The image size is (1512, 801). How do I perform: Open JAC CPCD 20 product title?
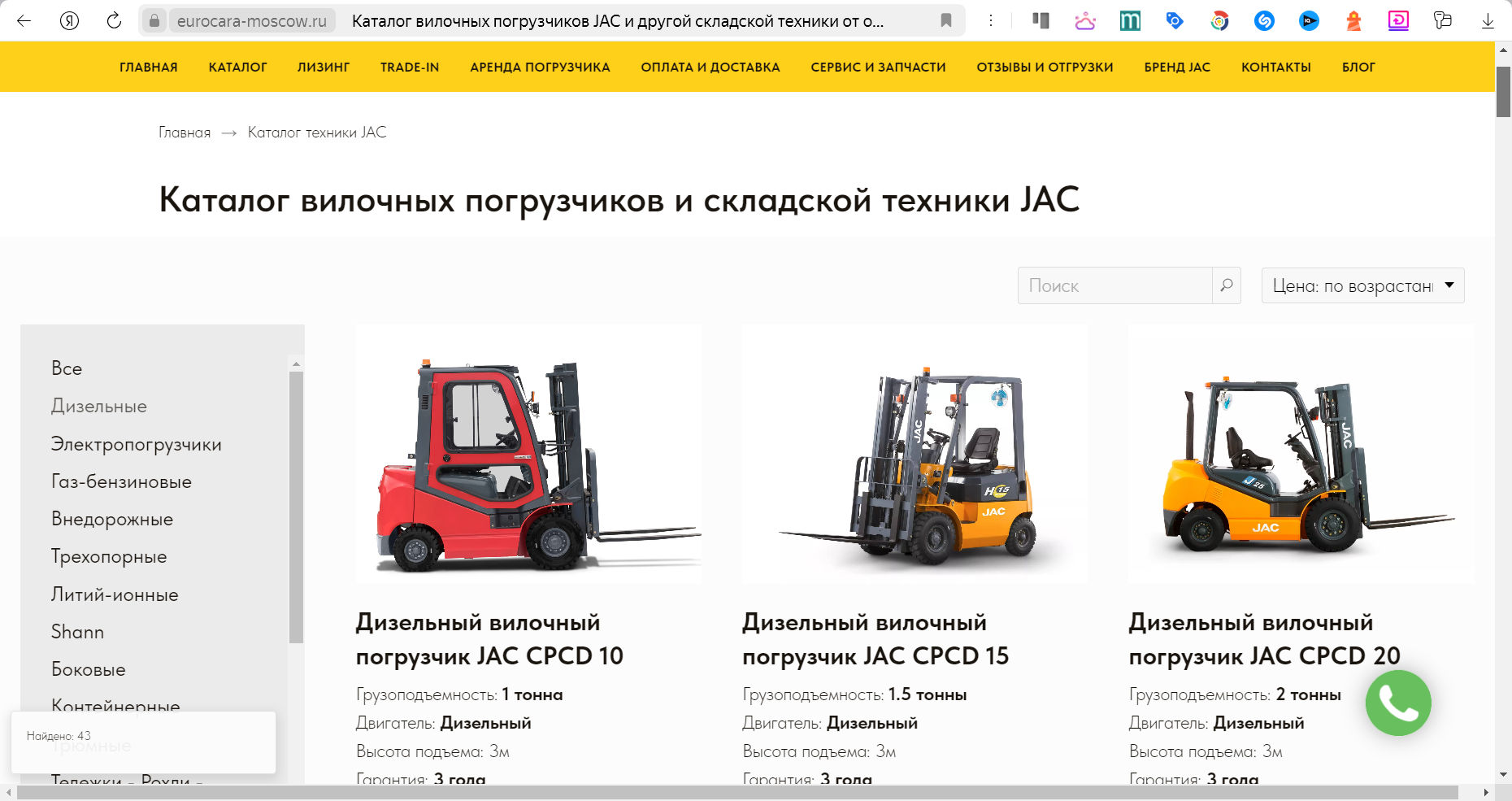pyautogui.click(x=1265, y=639)
